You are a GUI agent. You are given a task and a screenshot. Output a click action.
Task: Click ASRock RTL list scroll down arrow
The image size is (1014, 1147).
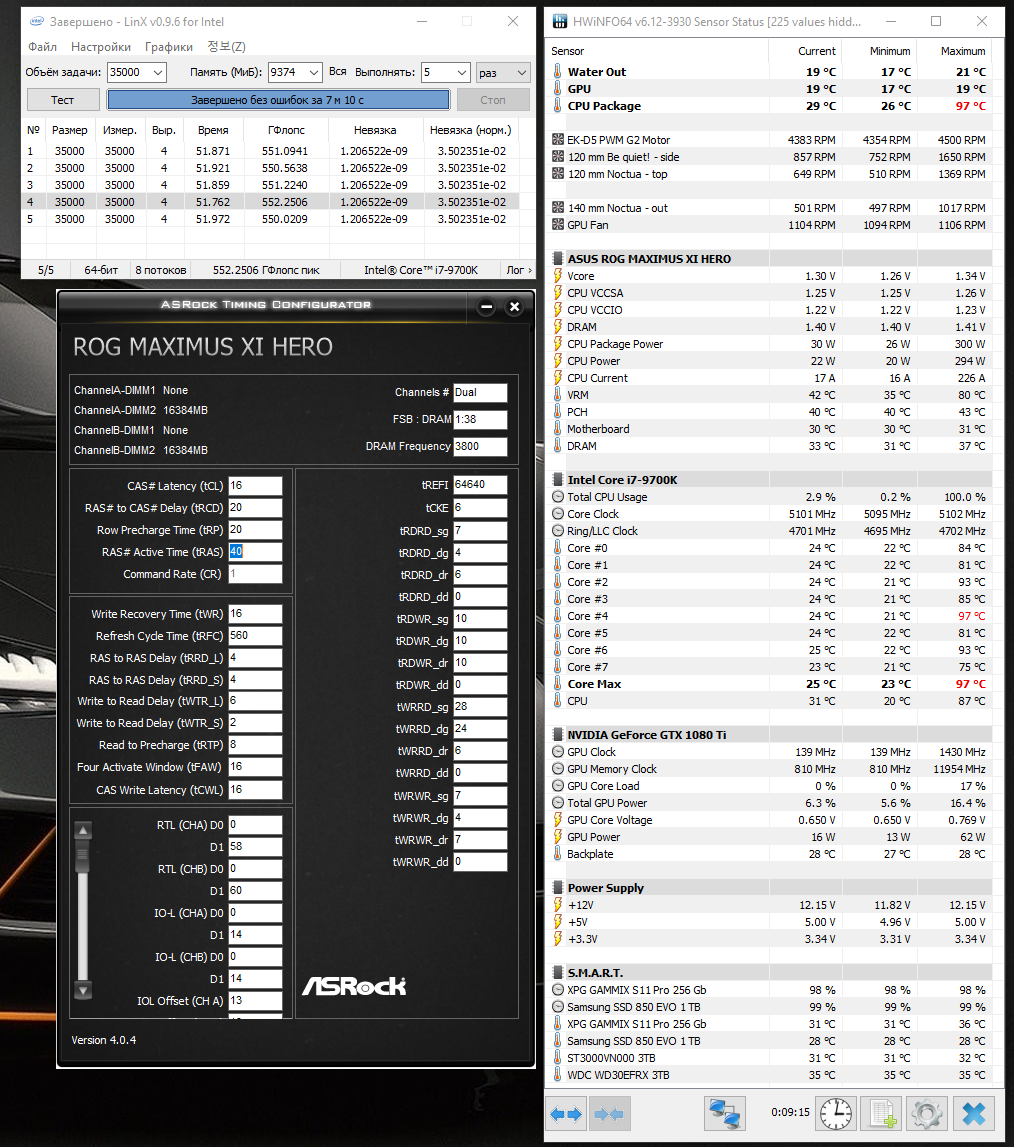(83, 991)
